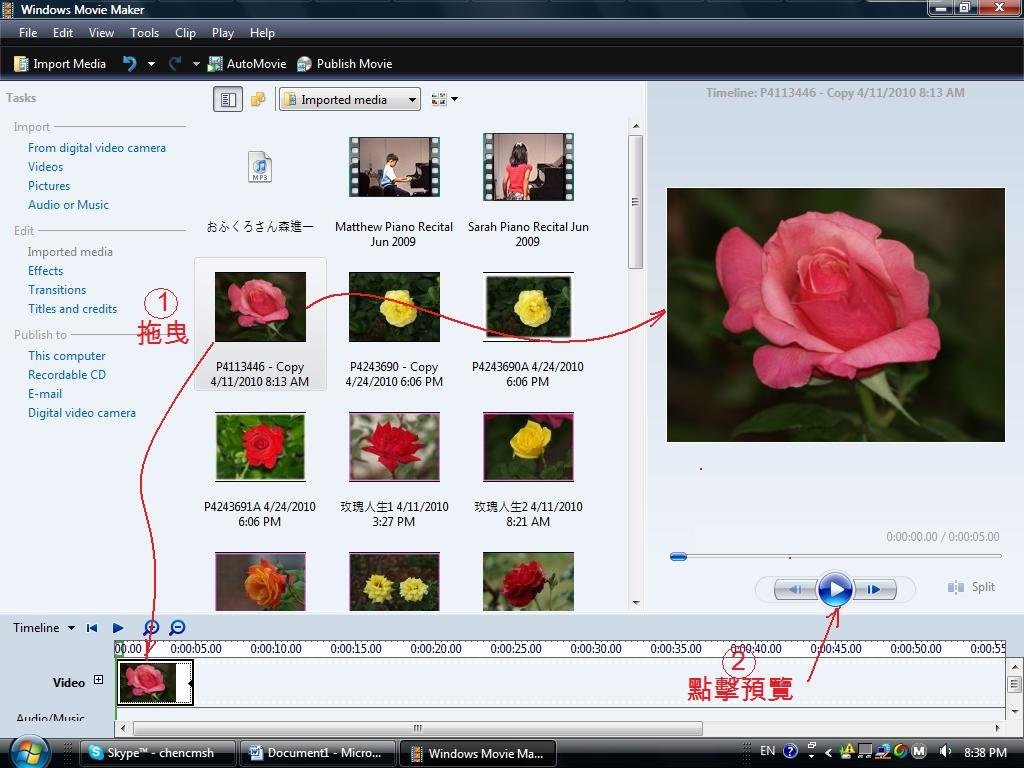Click the Previous Frame button
This screenshot has height=768, width=1024.
795,589
